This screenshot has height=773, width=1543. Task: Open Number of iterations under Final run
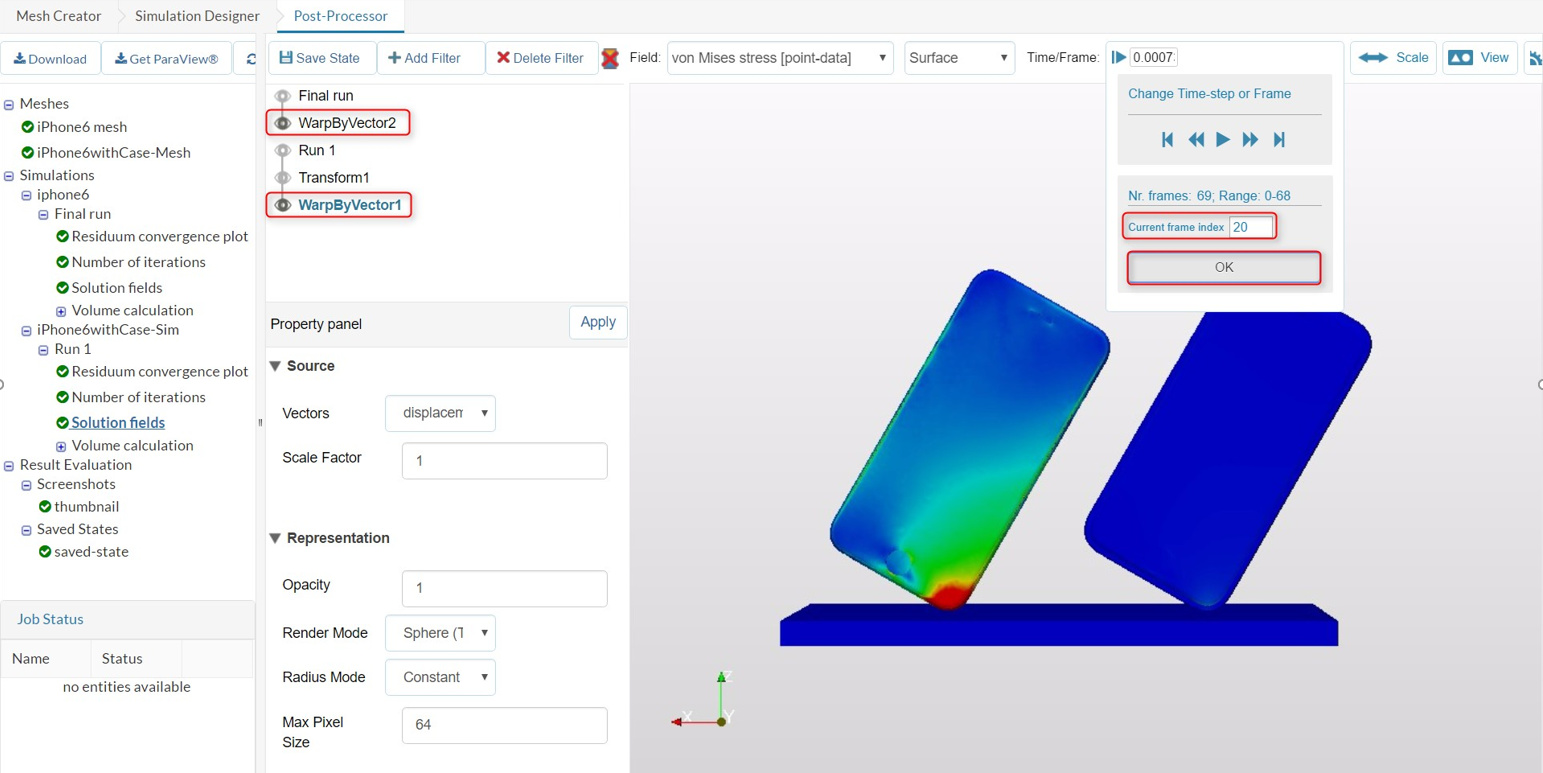point(139,262)
